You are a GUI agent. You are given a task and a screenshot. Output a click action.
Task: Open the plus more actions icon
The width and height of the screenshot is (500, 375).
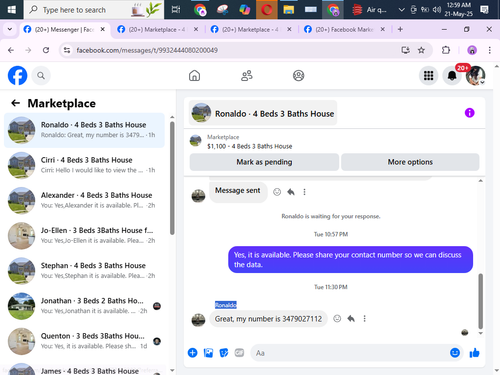[x=192, y=353]
